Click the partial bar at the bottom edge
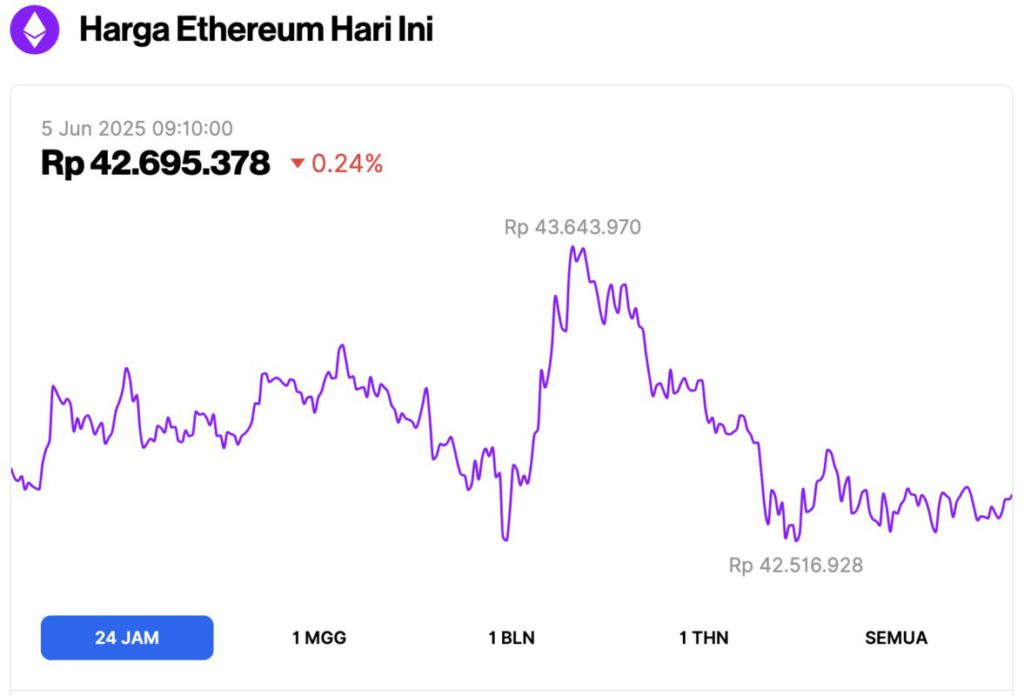Viewport: 1024px width, 696px height. click(512, 692)
